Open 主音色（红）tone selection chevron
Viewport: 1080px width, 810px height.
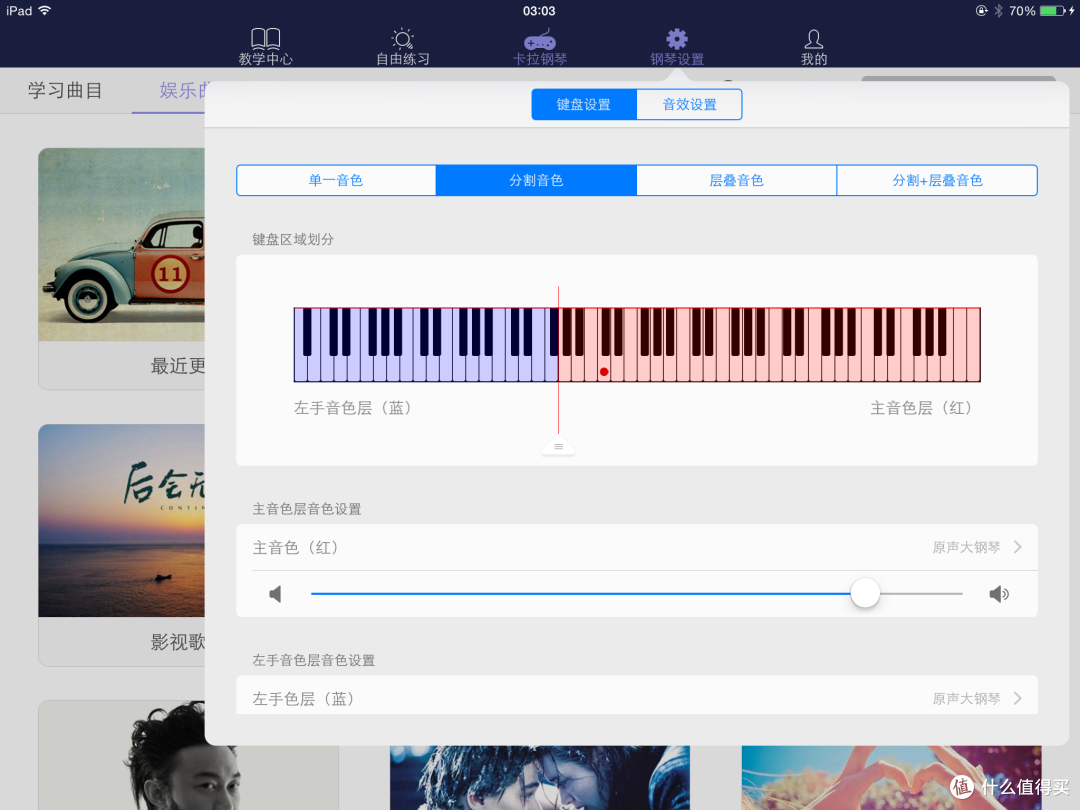[1018, 547]
